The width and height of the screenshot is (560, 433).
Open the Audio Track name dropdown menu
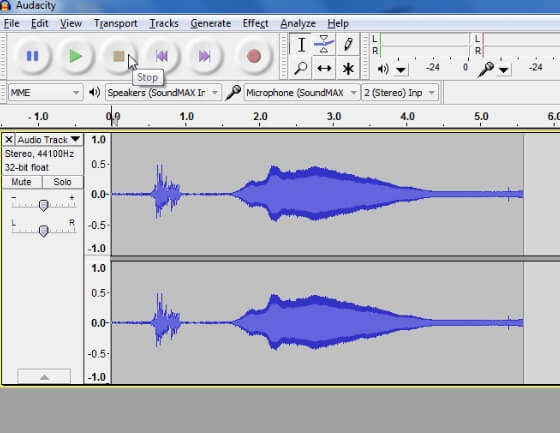pyautogui.click(x=49, y=139)
